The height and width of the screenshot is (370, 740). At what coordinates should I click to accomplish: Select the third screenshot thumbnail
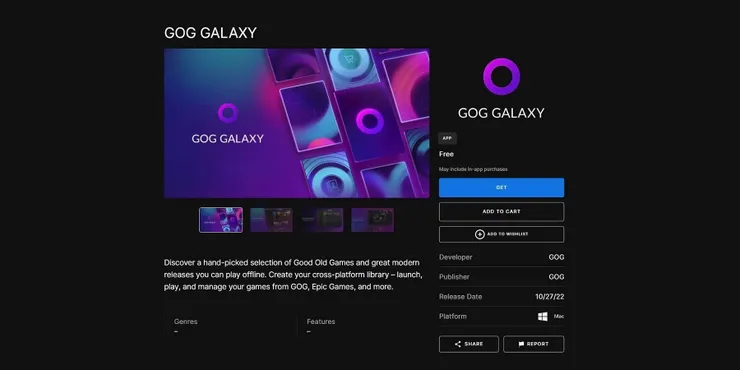tap(322, 220)
